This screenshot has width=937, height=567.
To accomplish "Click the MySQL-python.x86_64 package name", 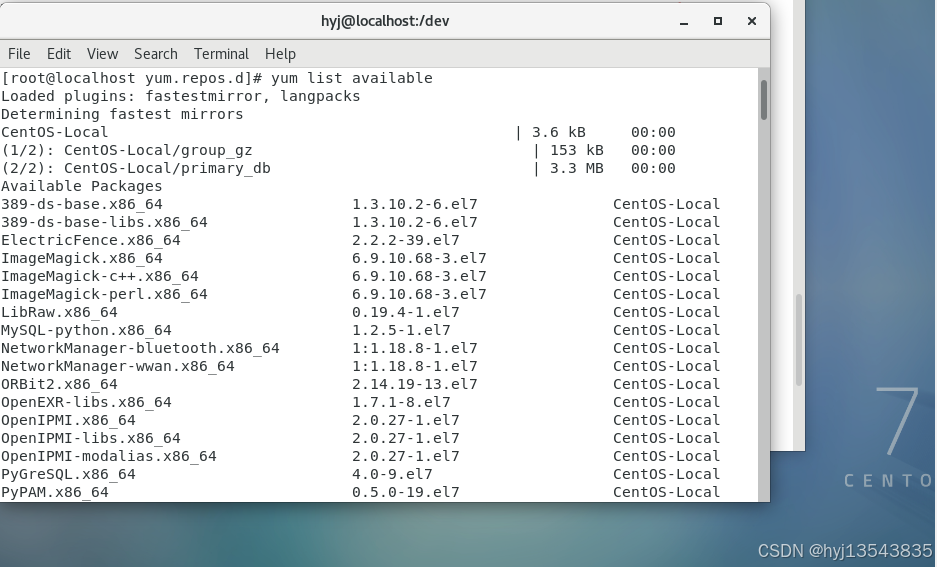I will point(86,330).
